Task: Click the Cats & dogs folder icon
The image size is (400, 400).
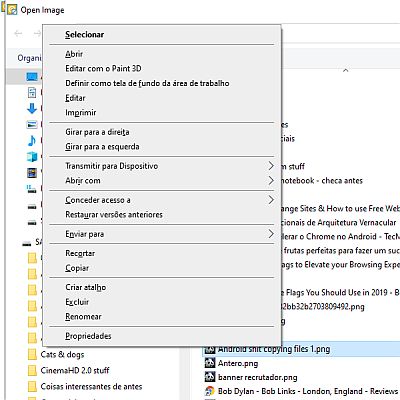Action: click(x=32, y=354)
